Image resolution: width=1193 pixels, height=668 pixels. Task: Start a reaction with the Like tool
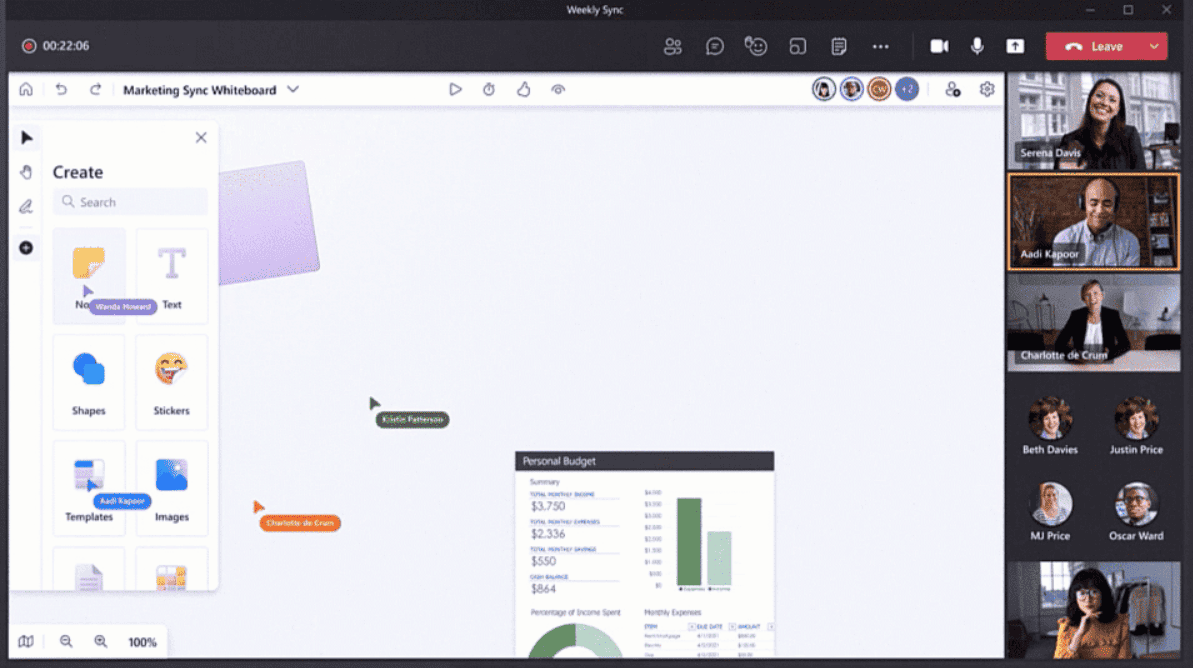[523, 89]
